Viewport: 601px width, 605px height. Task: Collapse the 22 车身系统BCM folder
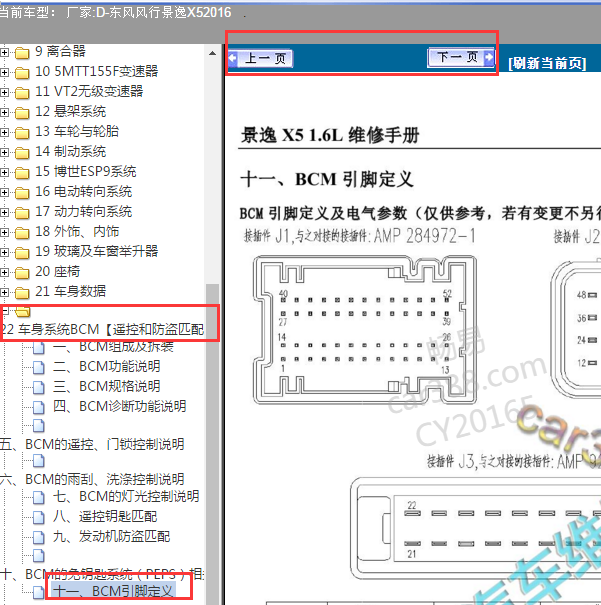5,310
